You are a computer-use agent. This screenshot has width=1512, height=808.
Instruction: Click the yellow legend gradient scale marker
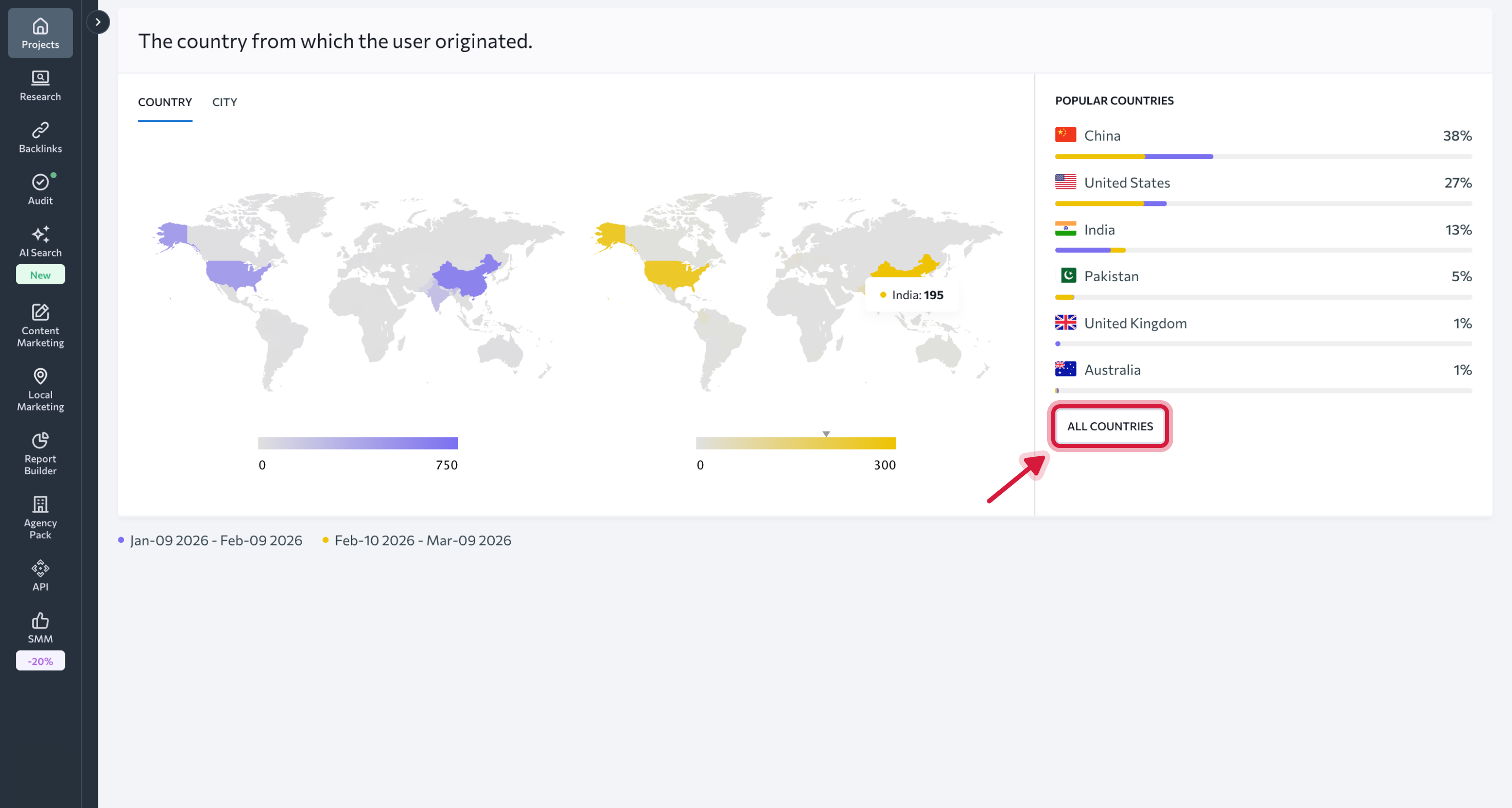pos(826,434)
